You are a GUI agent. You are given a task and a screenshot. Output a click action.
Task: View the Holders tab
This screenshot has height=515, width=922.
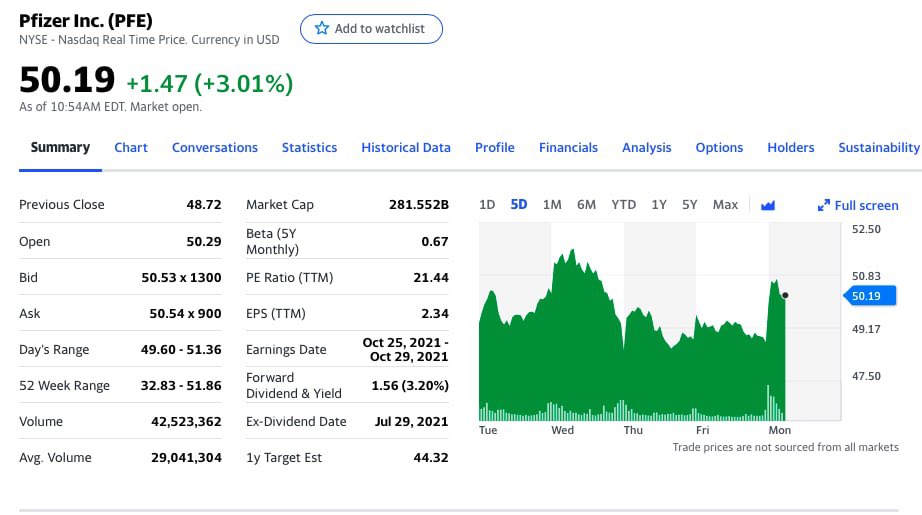point(790,148)
